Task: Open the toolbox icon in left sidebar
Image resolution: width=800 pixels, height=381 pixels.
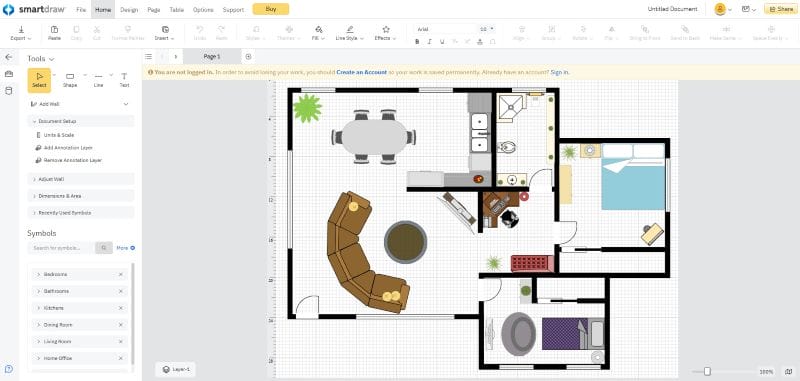Action: (x=8, y=74)
